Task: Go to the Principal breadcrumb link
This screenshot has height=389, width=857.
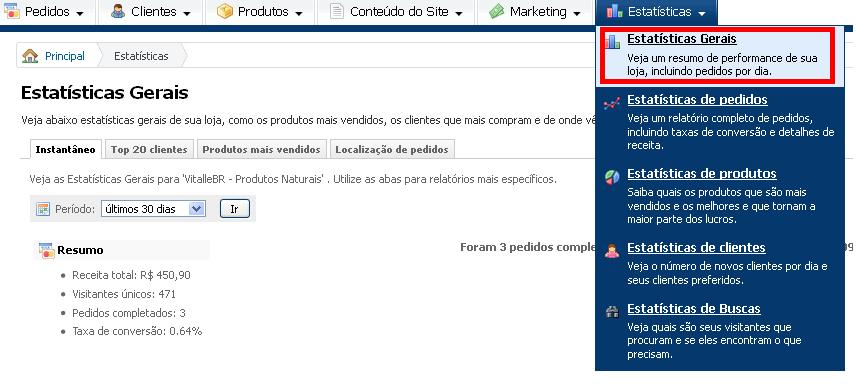Action: pyautogui.click(x=65, y=56)
